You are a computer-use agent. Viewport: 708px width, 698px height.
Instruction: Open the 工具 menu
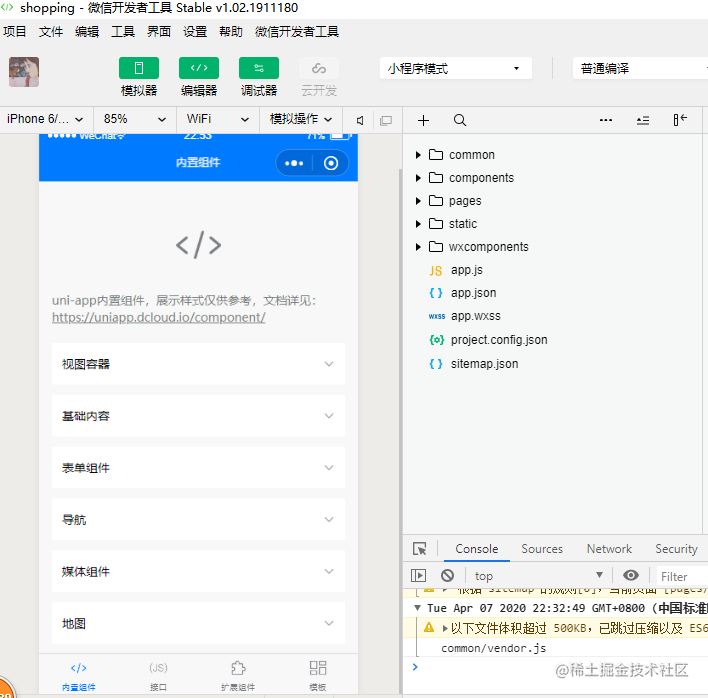[123, 32]
